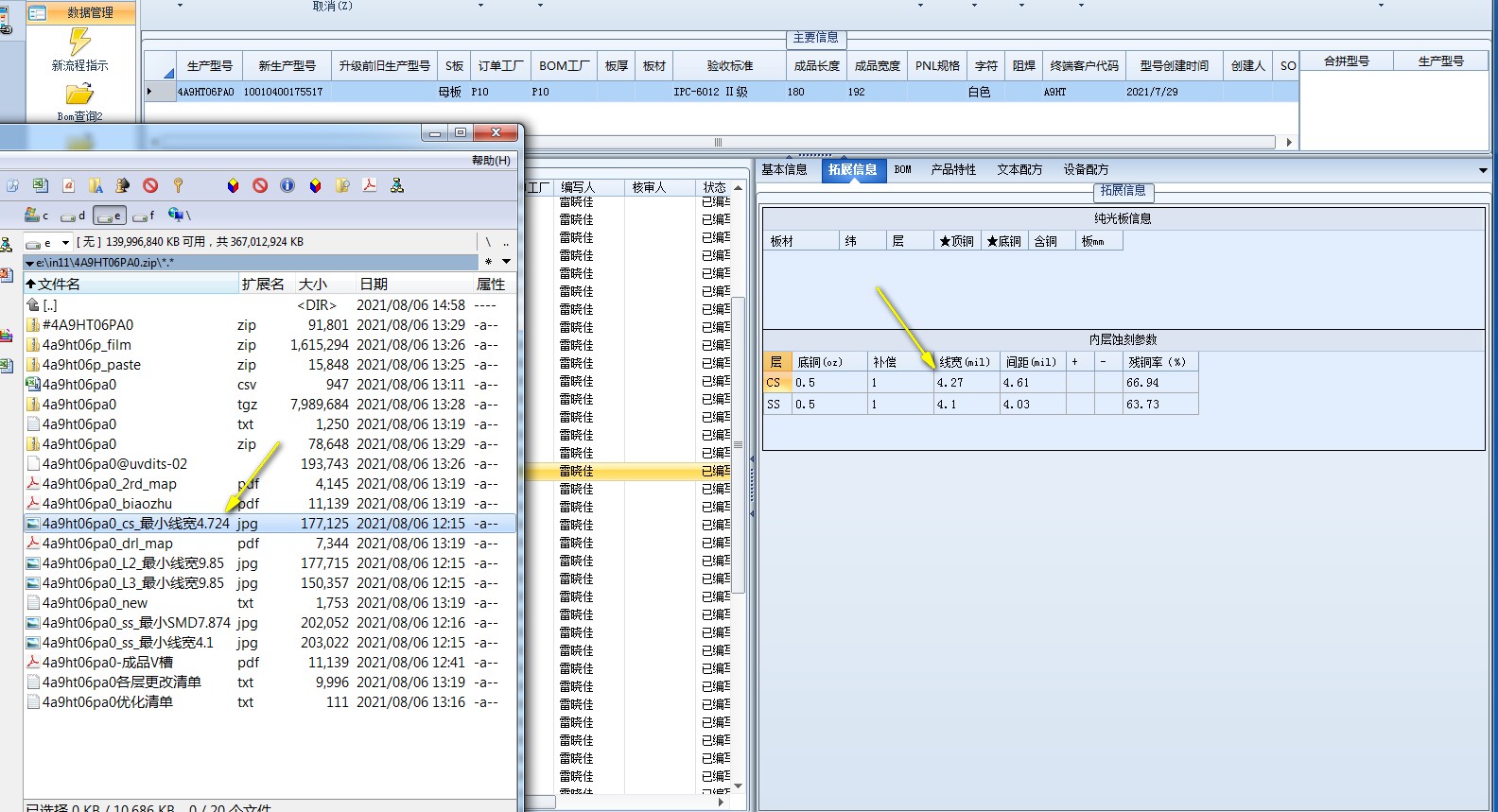
Task: Open the 帮助(H) menu
Action: (x=491, y=161)
